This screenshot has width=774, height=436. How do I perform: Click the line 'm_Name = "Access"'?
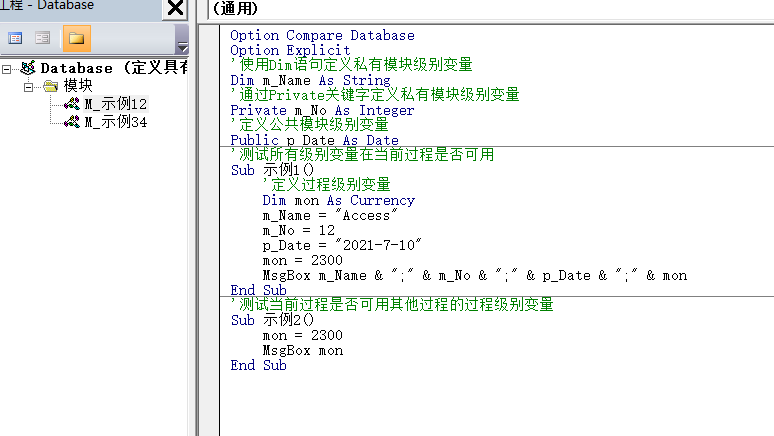click(330, 216)
